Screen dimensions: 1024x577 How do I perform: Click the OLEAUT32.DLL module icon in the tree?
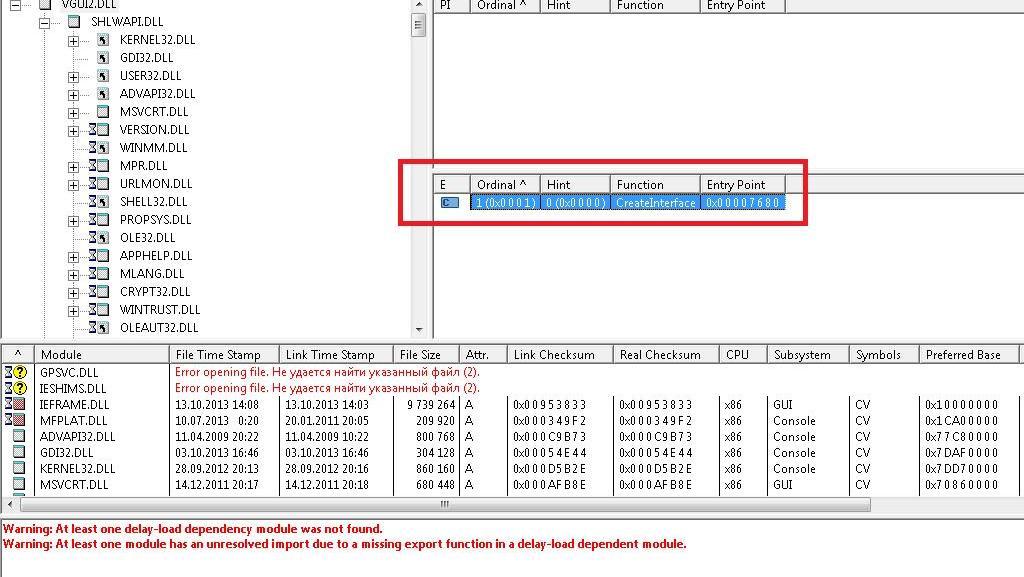pos(99,328)
